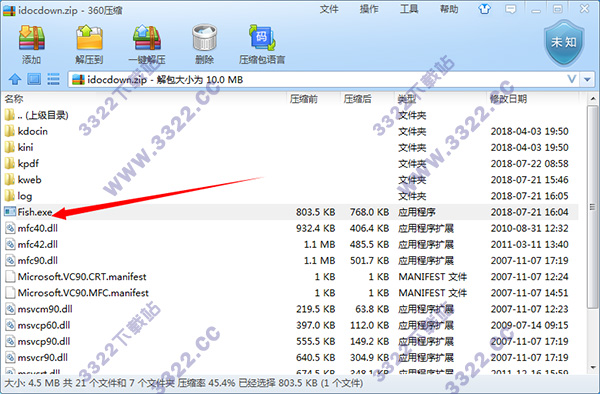Open the 操作 (Operations) menu
600x394 pixels.
coord(369,9)
